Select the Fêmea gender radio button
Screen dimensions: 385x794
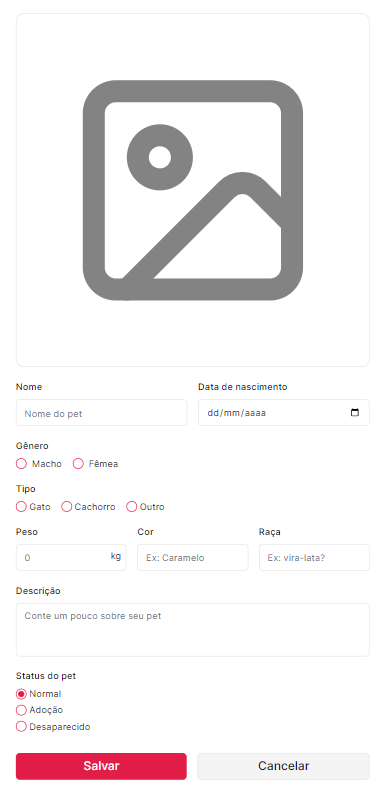click(x=78, y=464)
